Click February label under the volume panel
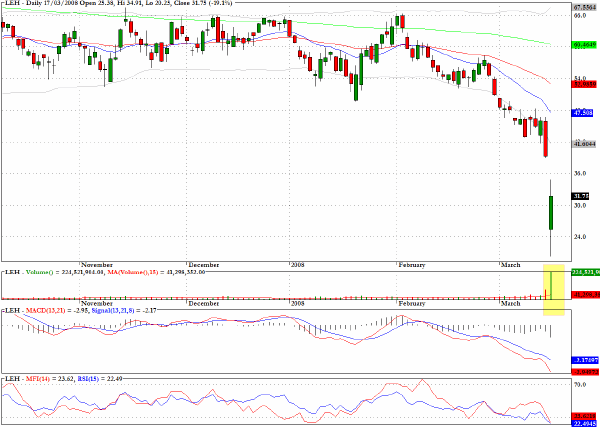 coord(412,303)
